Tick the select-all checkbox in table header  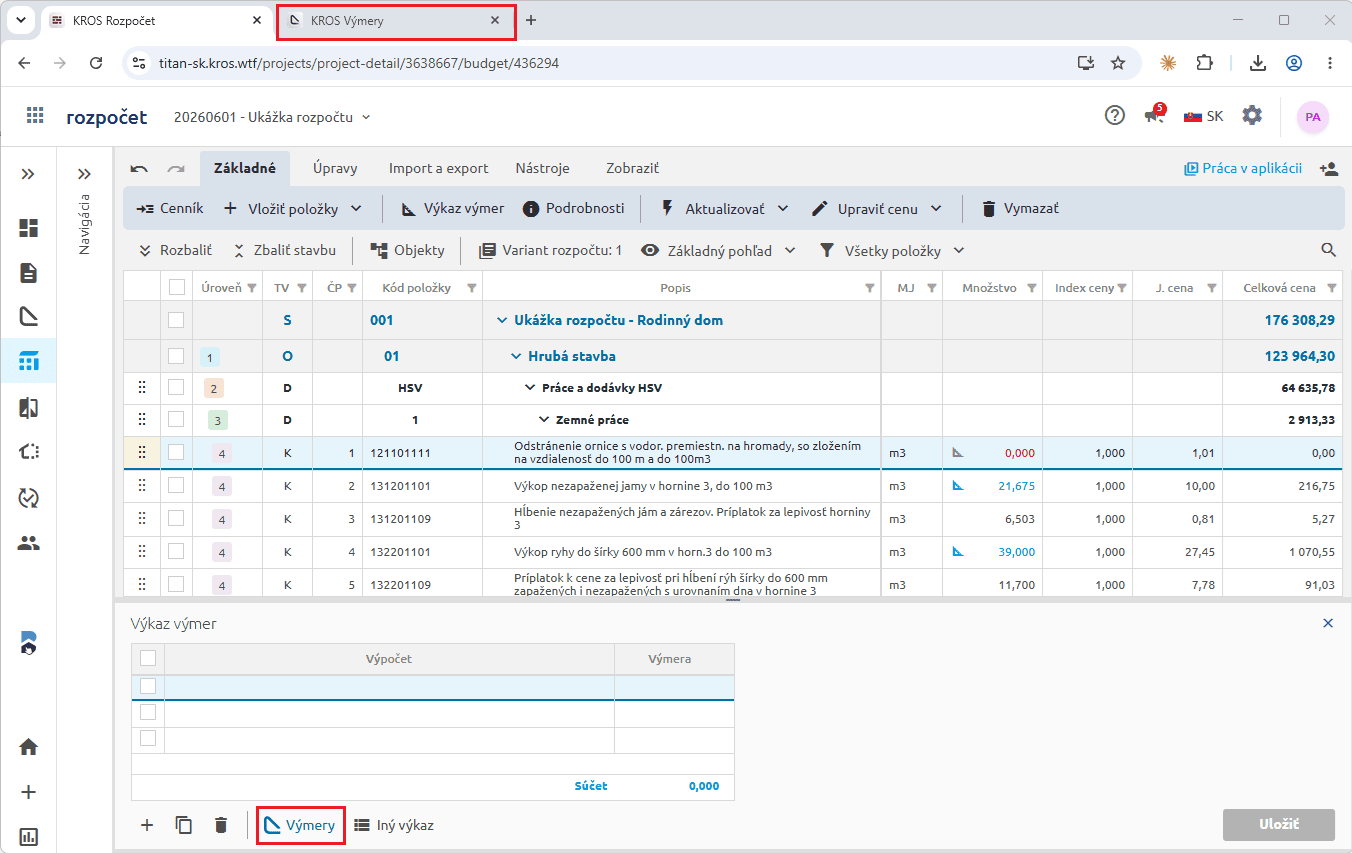(x=177, y=287)
